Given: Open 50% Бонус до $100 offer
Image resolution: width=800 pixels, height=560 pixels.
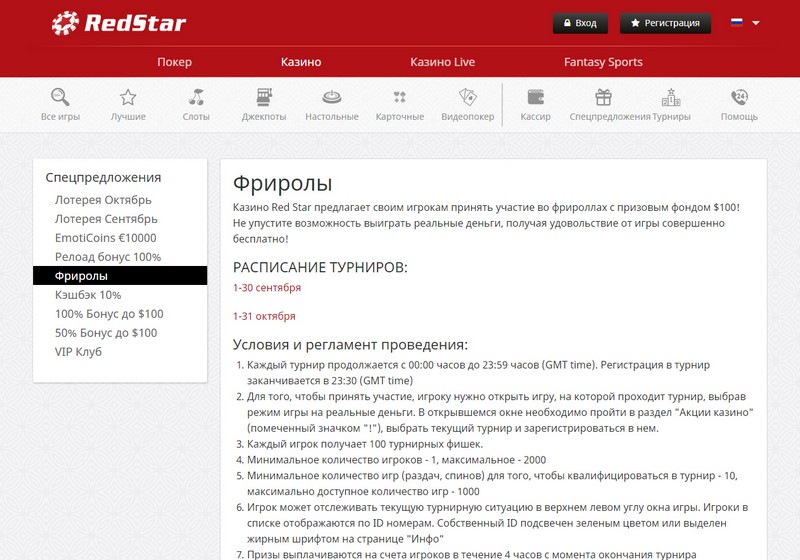Looking at the screenshot, I should click(106, 333).
